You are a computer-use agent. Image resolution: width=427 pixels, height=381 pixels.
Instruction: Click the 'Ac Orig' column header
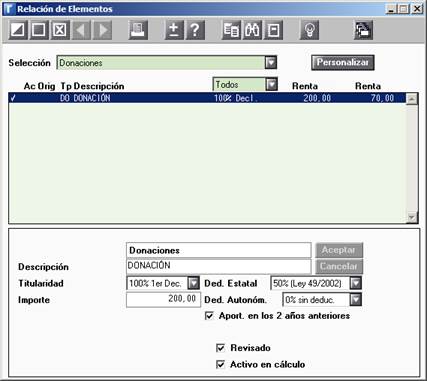pos(39,86)
